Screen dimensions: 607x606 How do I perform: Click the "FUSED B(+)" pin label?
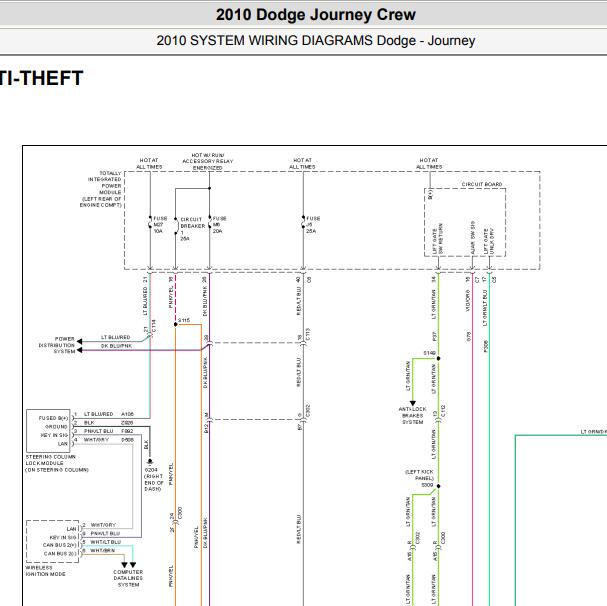[53, 418]
